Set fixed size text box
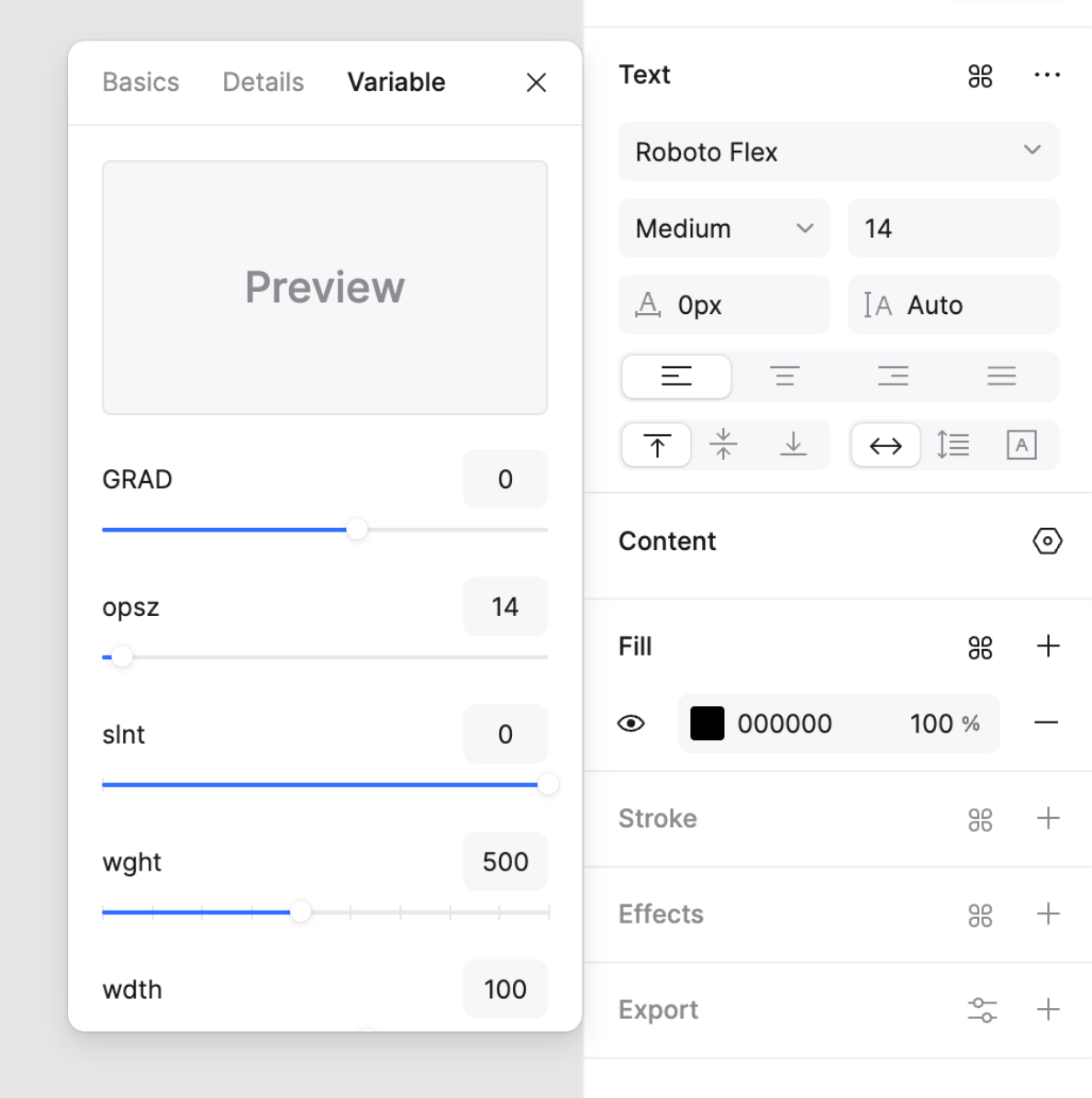 point(1021,445)
